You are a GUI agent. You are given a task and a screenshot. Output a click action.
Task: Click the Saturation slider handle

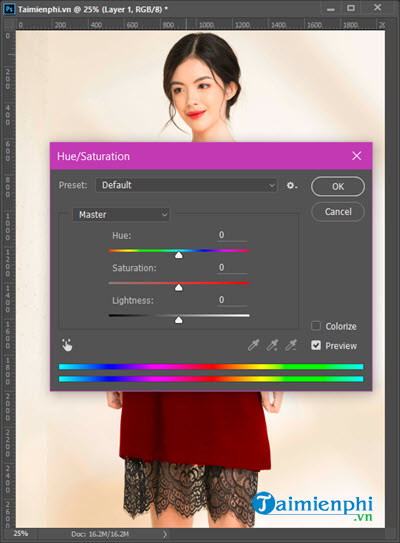[x=178, y=287]
